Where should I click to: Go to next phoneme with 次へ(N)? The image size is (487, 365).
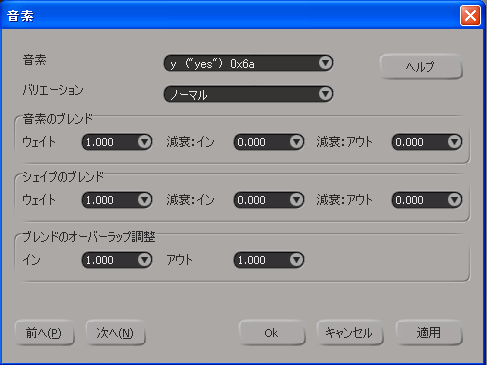click(x=115, y=333)
